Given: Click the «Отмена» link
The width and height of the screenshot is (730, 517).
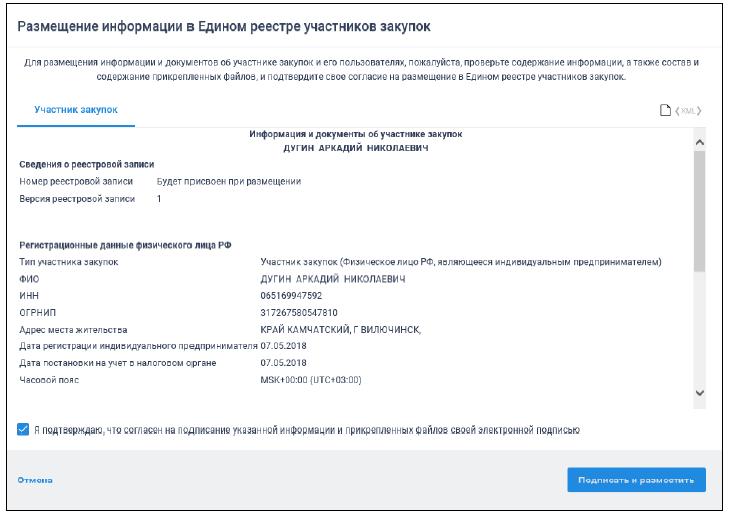Looking at the screenshot, I should click(35, 481).
